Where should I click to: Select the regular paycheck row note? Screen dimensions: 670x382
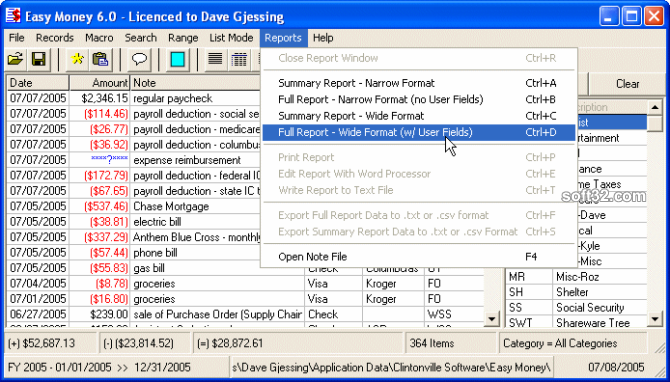173,98
